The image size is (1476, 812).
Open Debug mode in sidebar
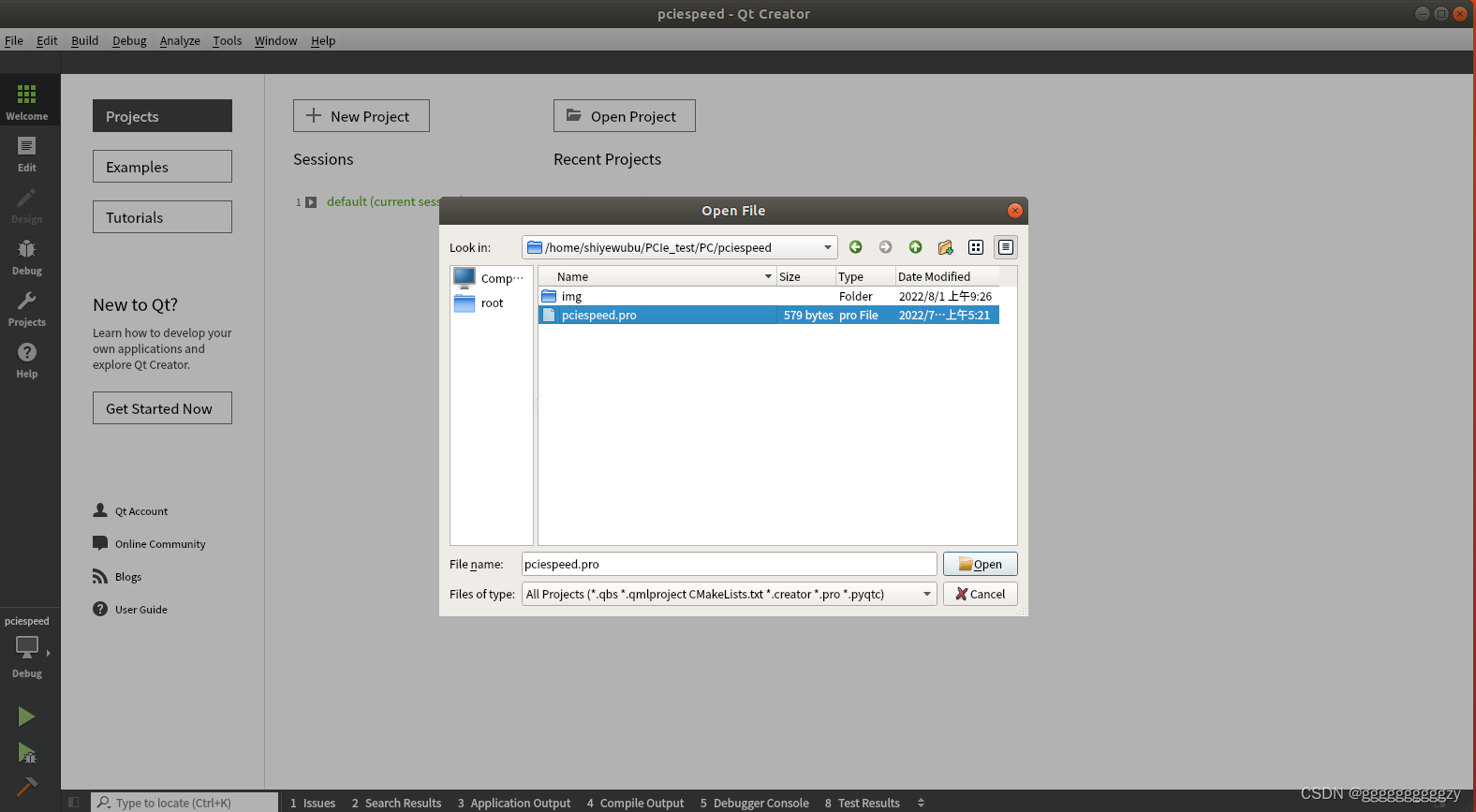point(27,258)
